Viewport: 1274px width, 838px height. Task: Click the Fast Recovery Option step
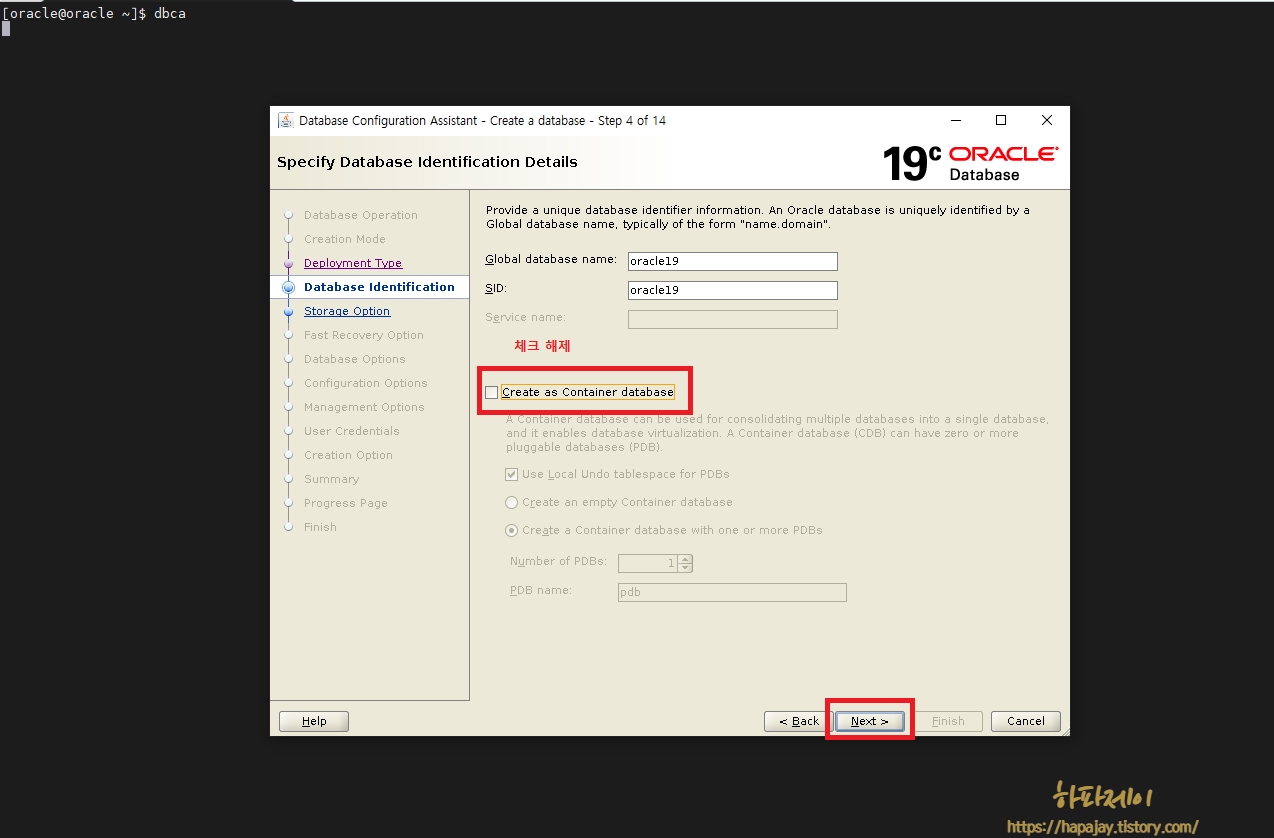coord(364,335)
